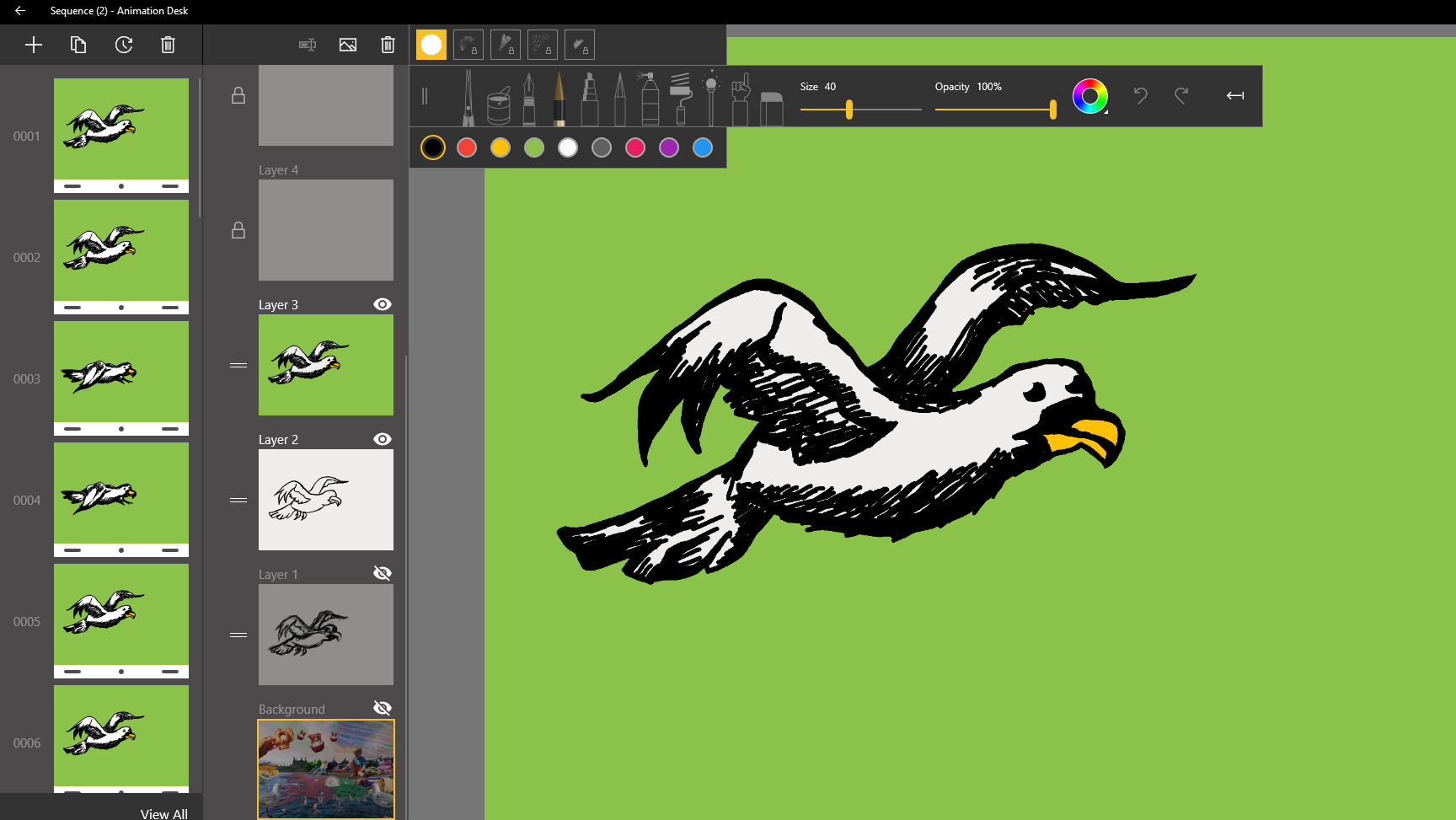The width and height of the screenshot is (1456, 820).
Task: Select frame 0004 thumbnail
Action: (121, 494)
